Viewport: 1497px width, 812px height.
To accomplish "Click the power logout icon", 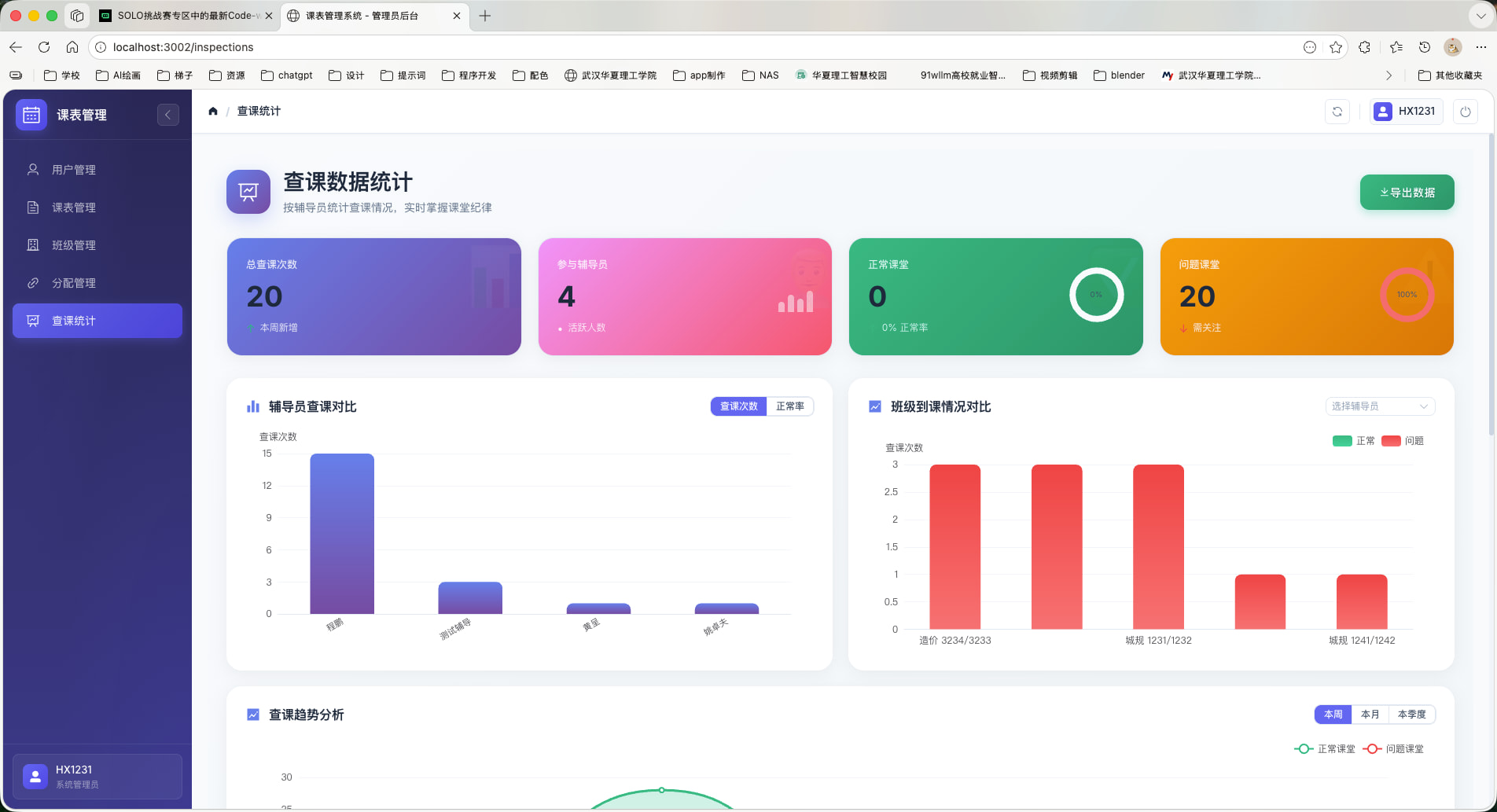I will pyautogui.click(x=1465, y=112).
